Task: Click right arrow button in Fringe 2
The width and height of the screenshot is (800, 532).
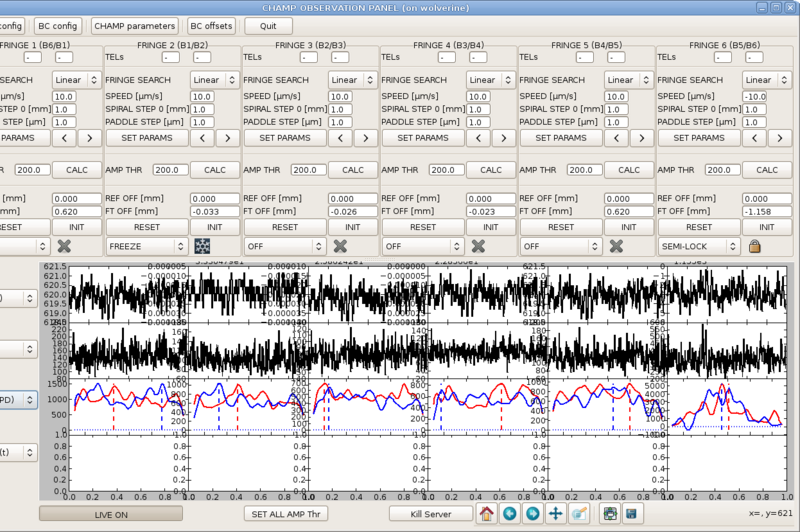Action: click(228, 138)
